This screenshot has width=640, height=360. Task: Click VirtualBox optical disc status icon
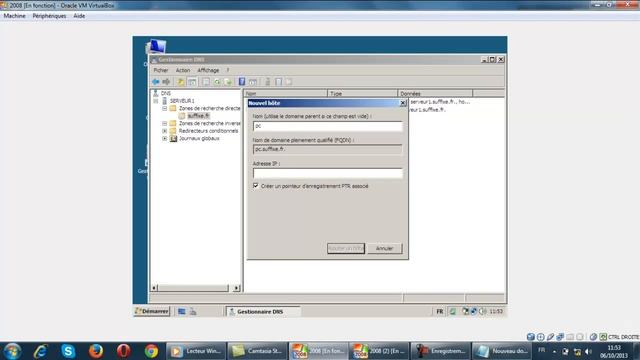[x=540, y=337]
